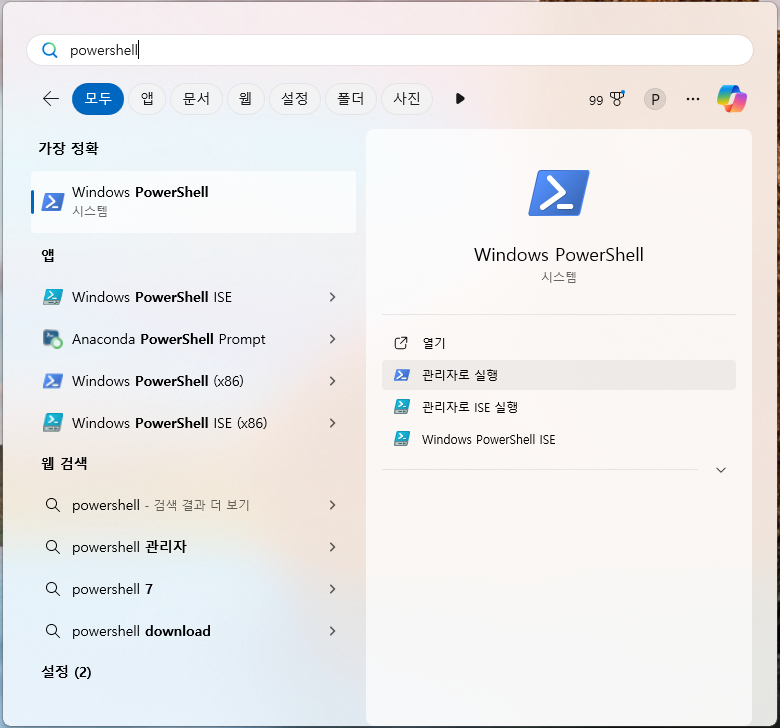
Task: Open Windows PowerShell ISE in preview pane
Action: click(x=559, y=439)
